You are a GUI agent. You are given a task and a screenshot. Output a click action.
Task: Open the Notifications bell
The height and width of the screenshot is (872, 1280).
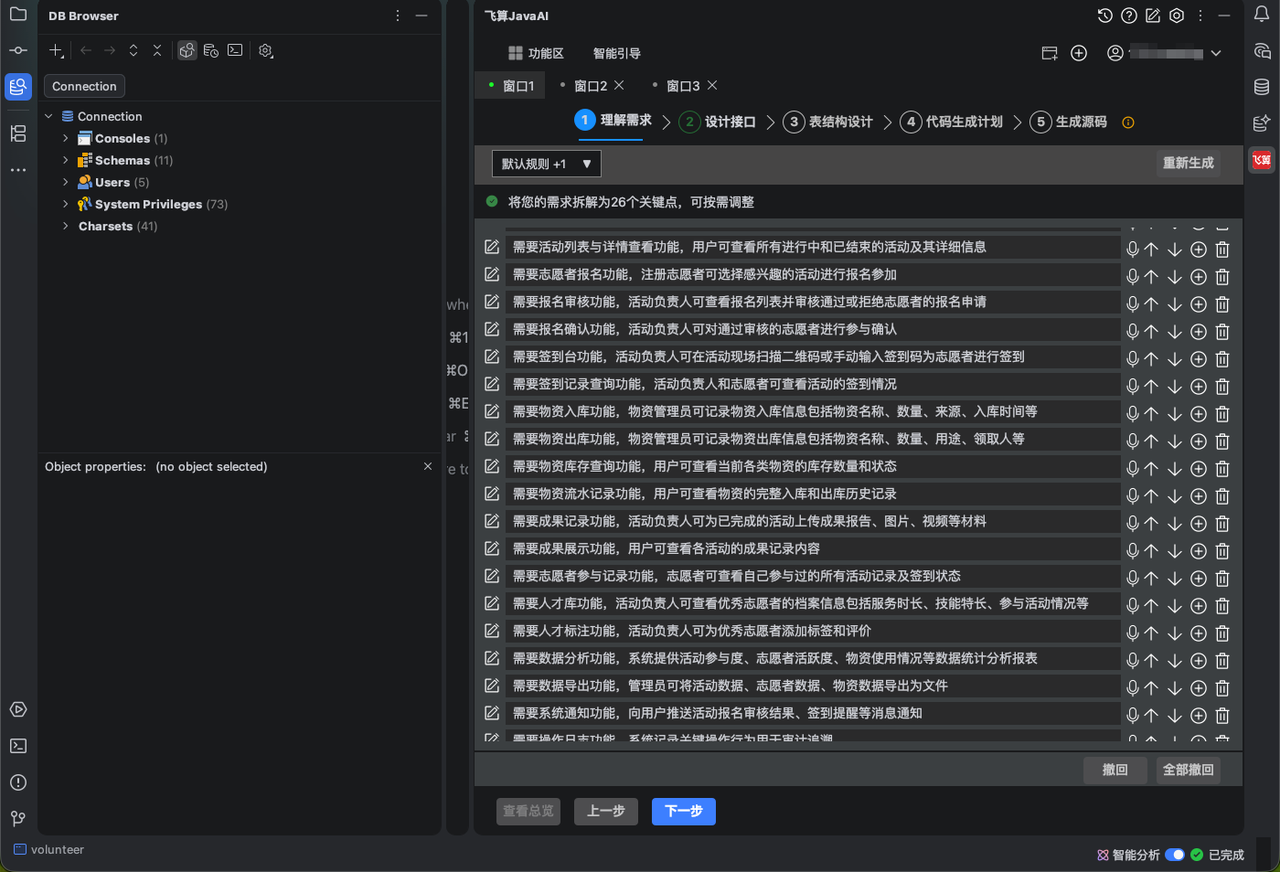[x=1262, y=14]
